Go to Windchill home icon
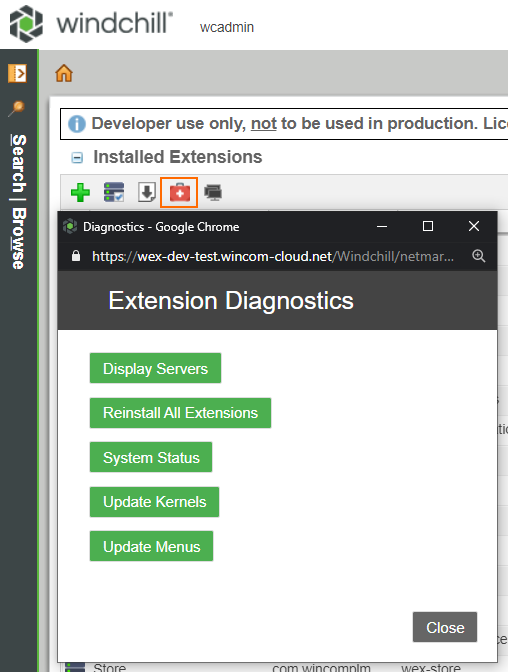Image resolution: width=508 pixels, height=672 pixels. (x=64, y=73)
